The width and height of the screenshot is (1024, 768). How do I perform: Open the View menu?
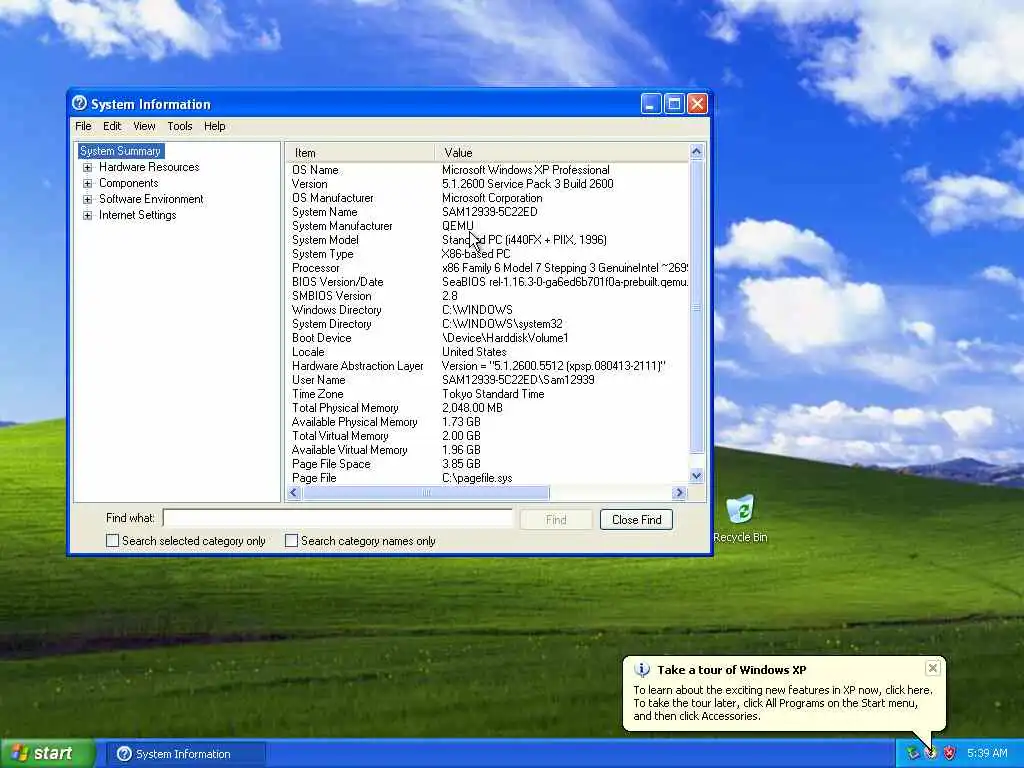pyautogui.click(x=144, y=126)
